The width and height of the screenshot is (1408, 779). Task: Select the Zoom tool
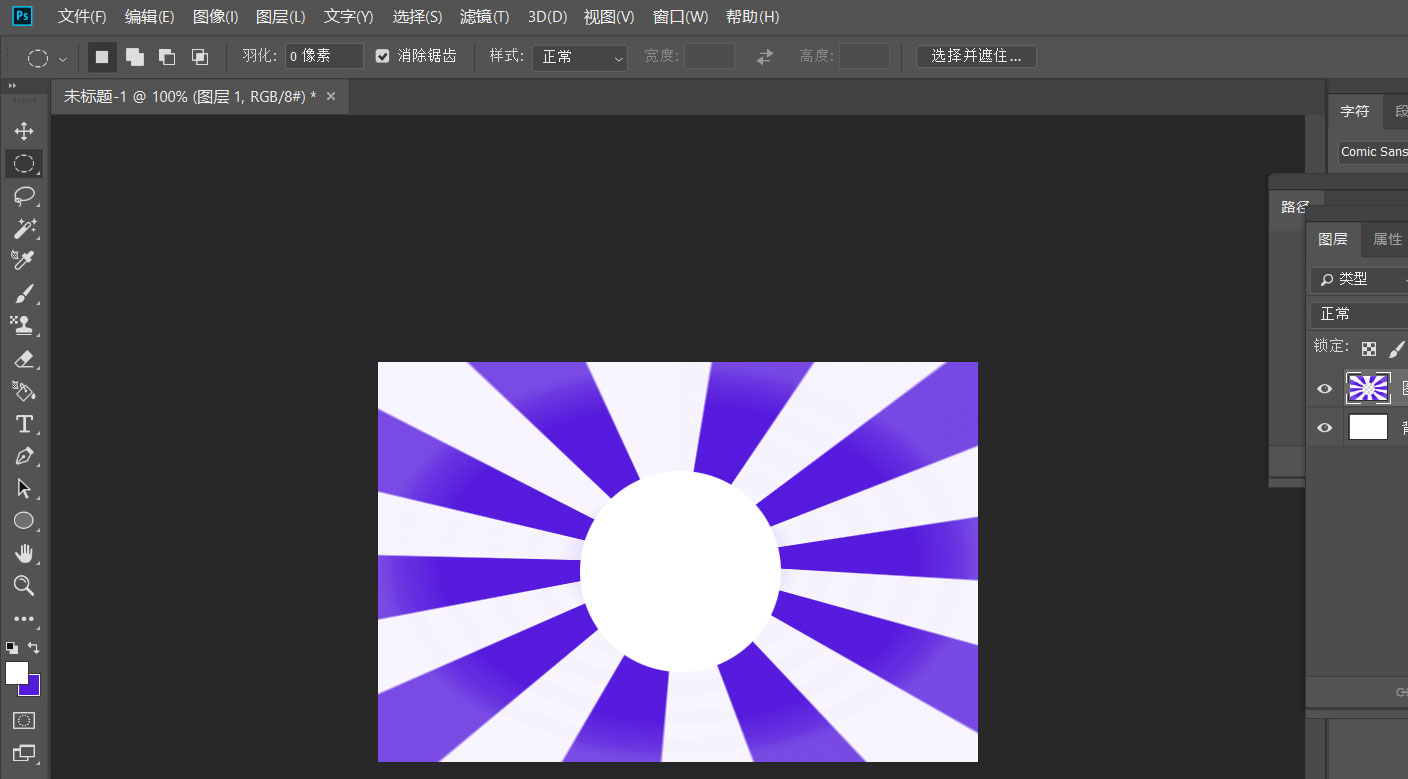point(24,586)
